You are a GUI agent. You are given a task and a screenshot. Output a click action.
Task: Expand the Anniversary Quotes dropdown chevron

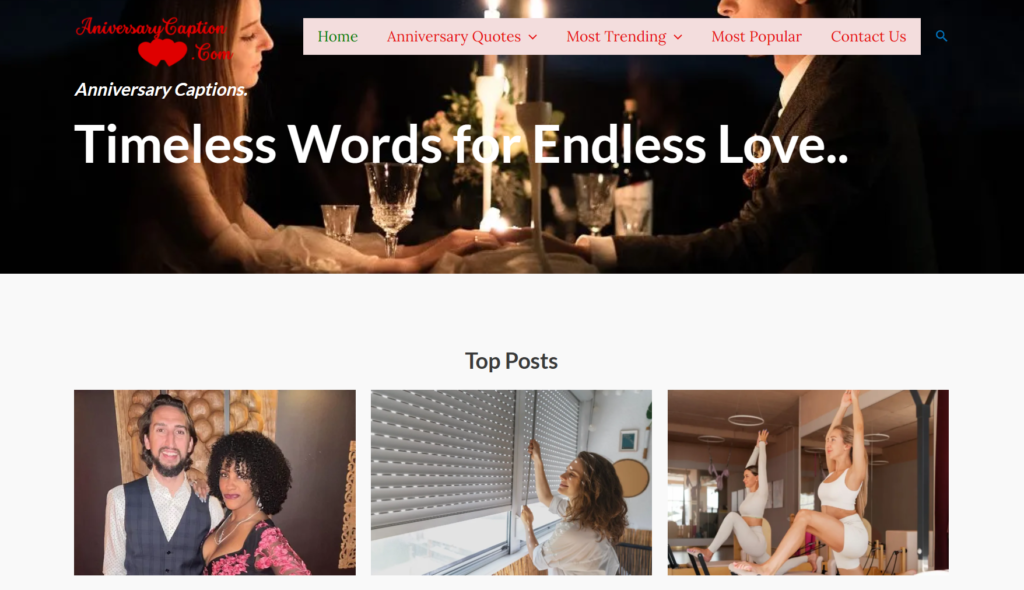[533, 37]
